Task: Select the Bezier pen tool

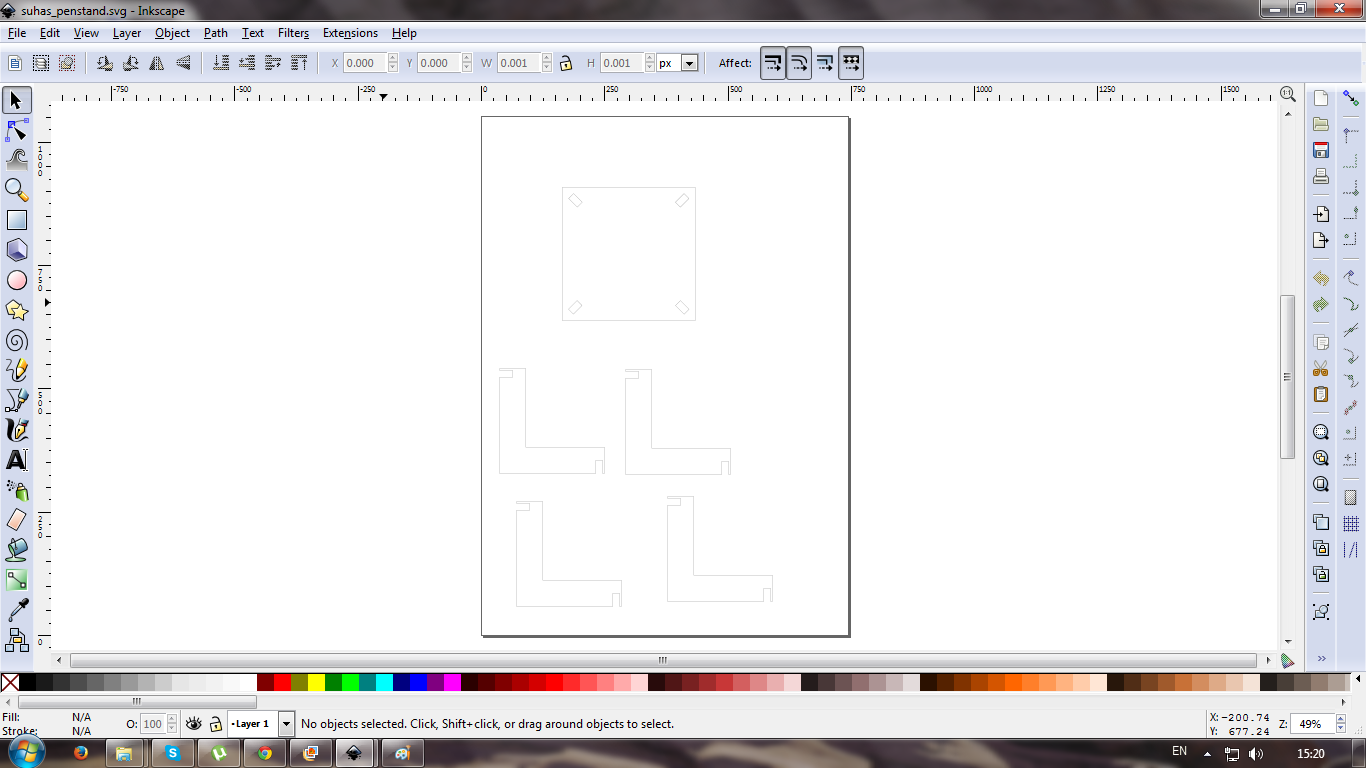Action: tap(16, 400)
